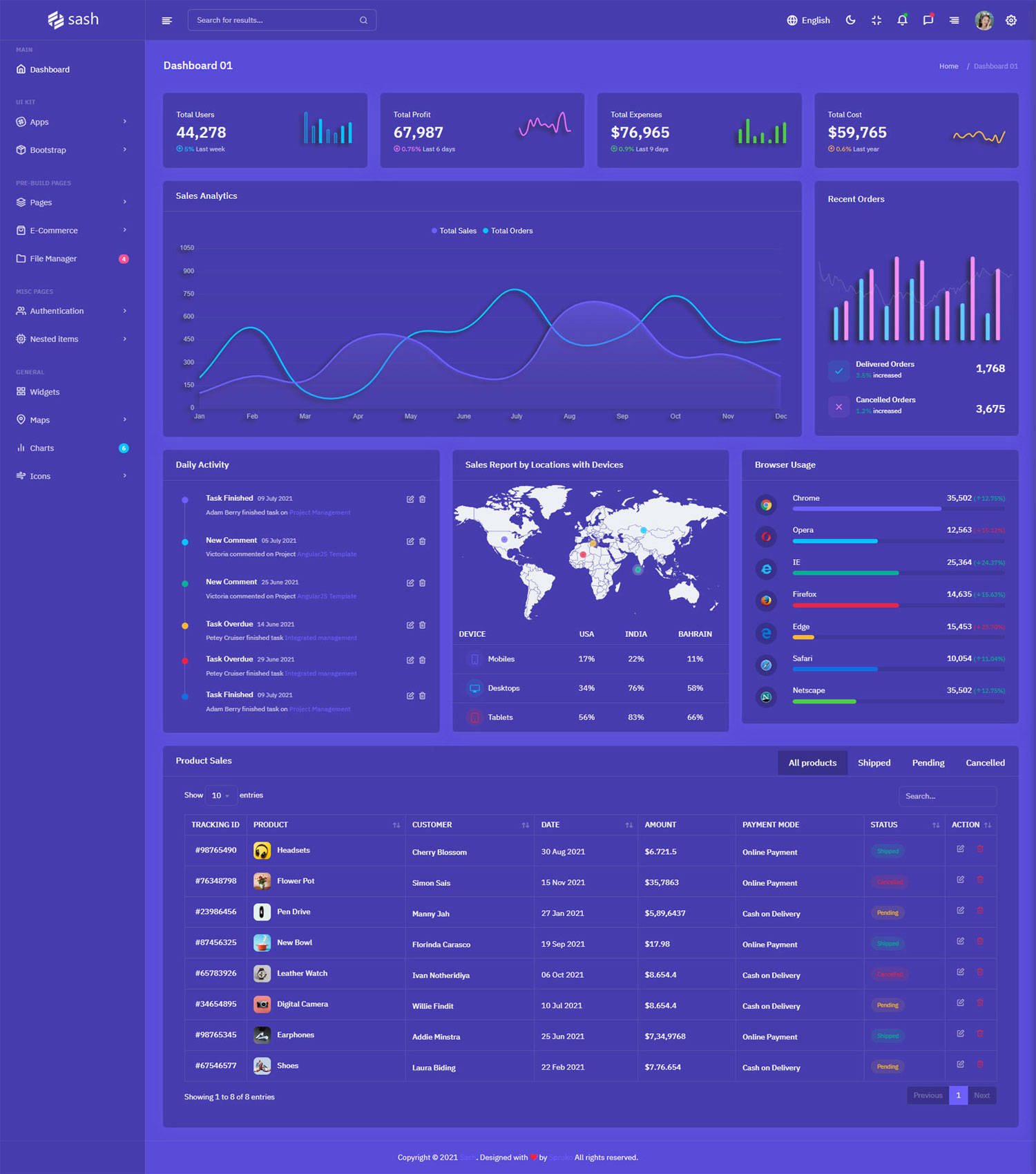This screenshot has height=1174, width=1036.
Task: Open the notifications bell icon
Action: click(x=902, y=21)
